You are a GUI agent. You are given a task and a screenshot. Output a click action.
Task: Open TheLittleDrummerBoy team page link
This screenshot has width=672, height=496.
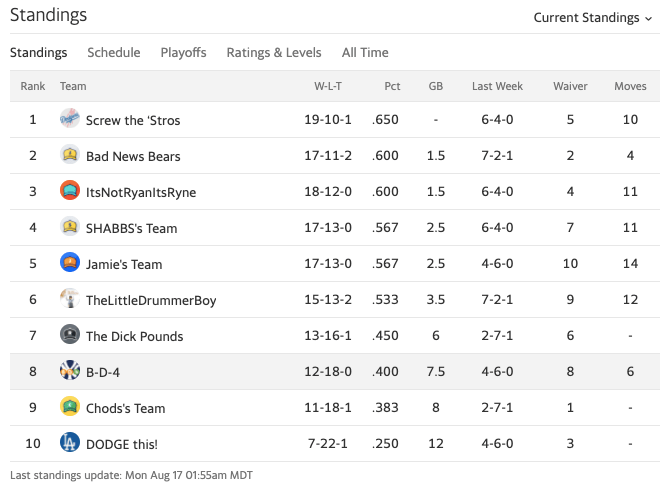151,300
